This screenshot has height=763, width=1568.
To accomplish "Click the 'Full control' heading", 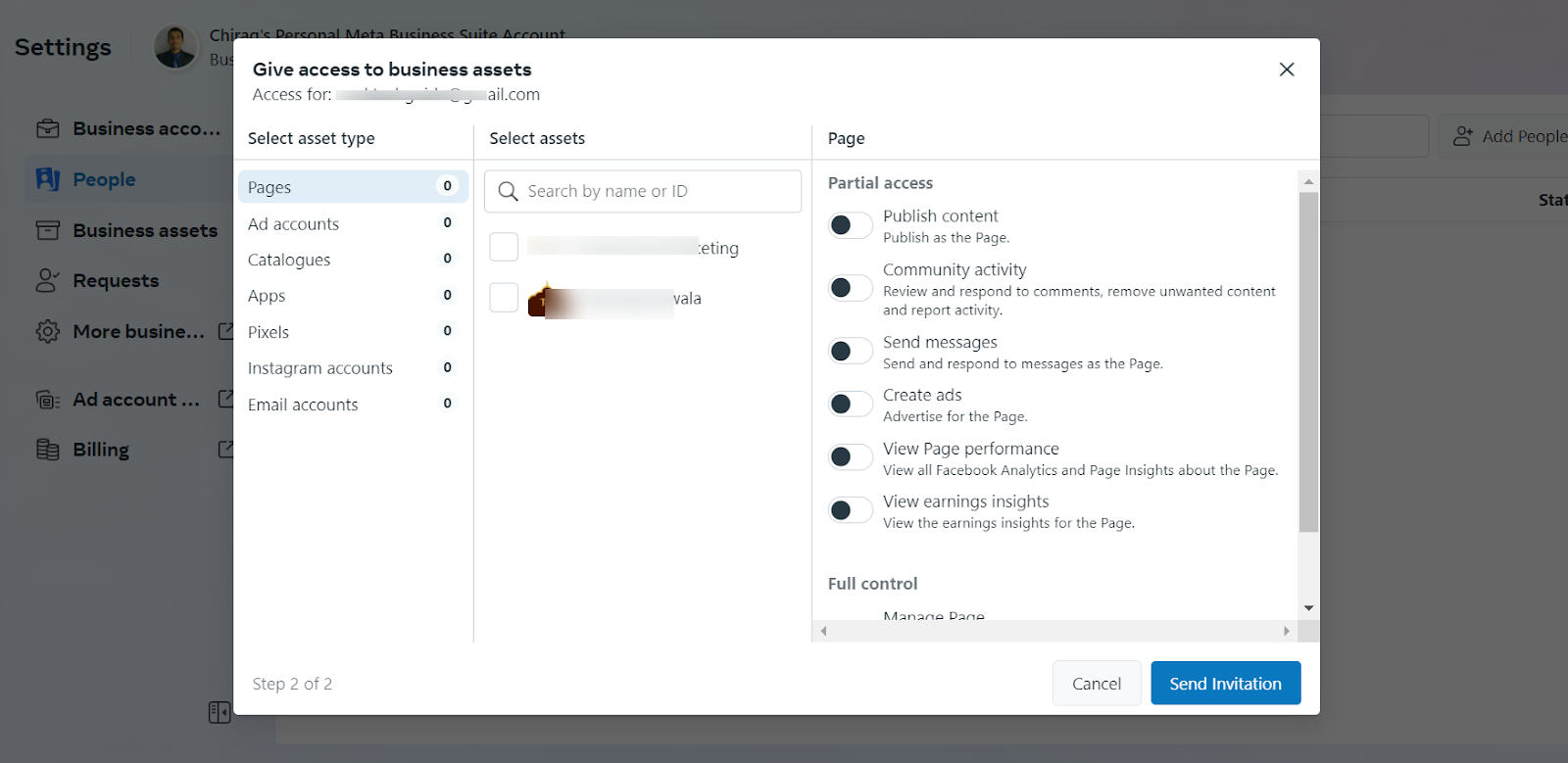I will click(x=872, y=584).
